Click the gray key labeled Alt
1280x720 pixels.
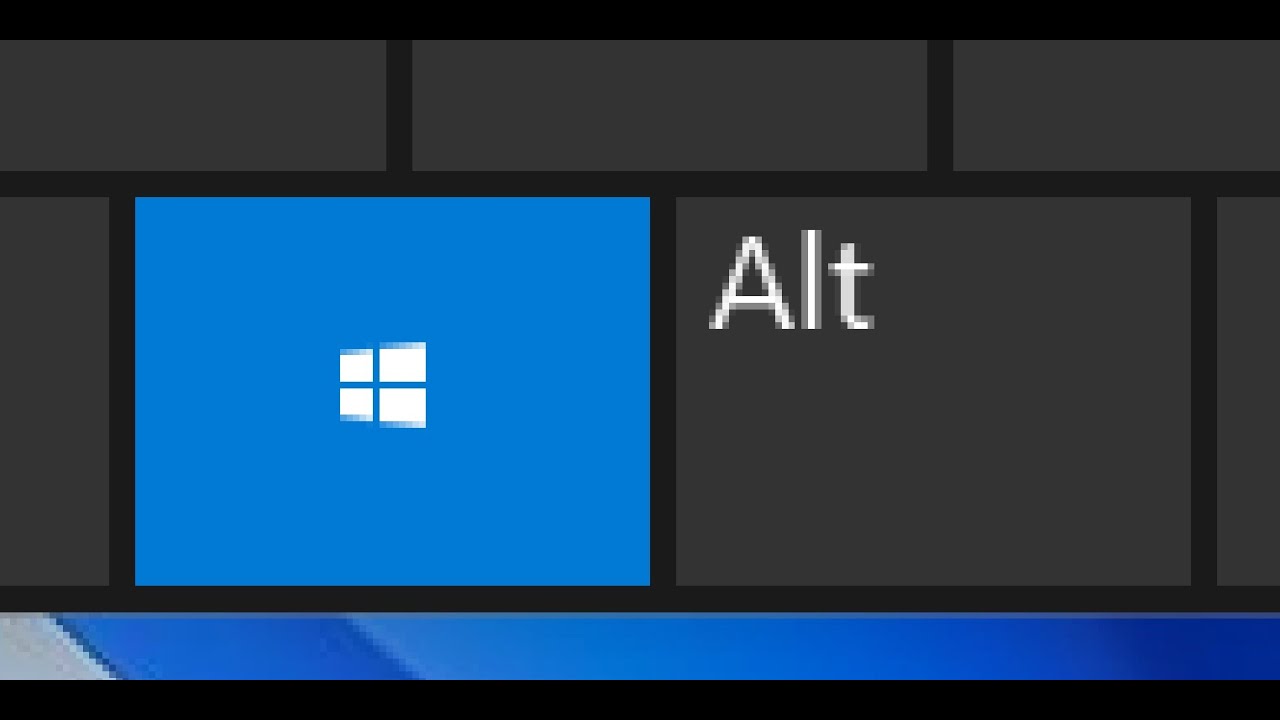point(933,391)
